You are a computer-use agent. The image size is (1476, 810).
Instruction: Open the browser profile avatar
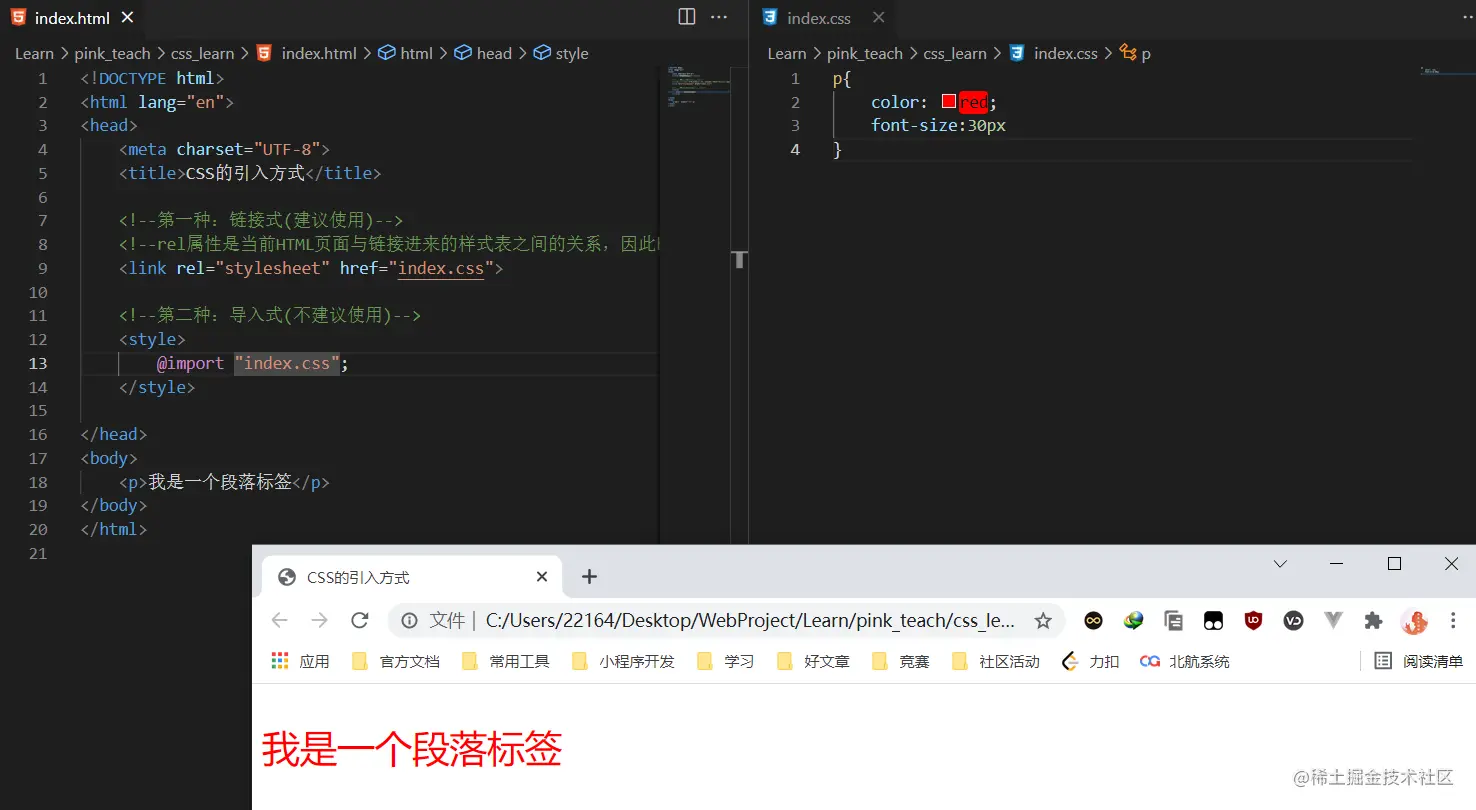1413,620
